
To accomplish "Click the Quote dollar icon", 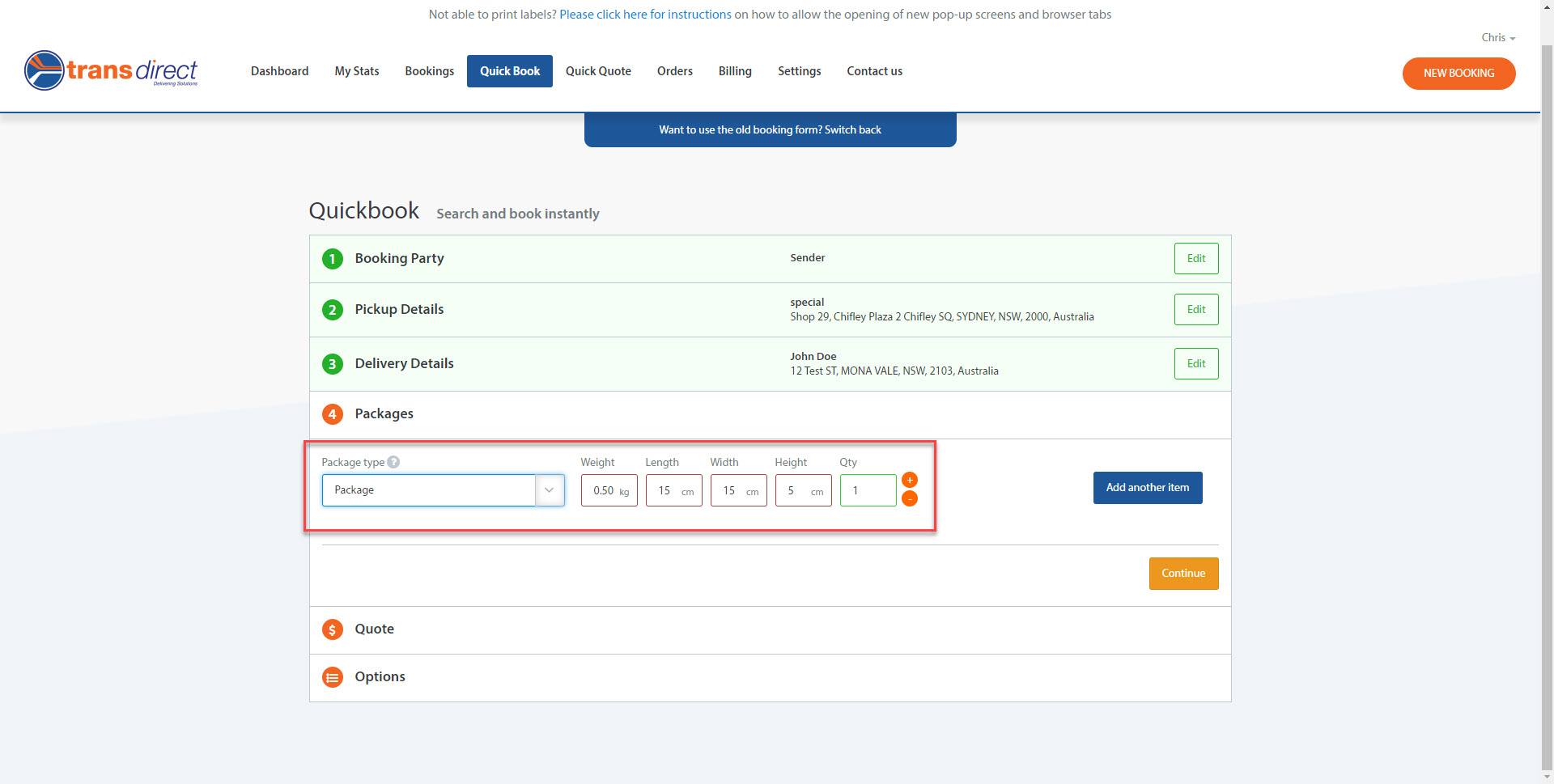I will click(x=333, y=629).
